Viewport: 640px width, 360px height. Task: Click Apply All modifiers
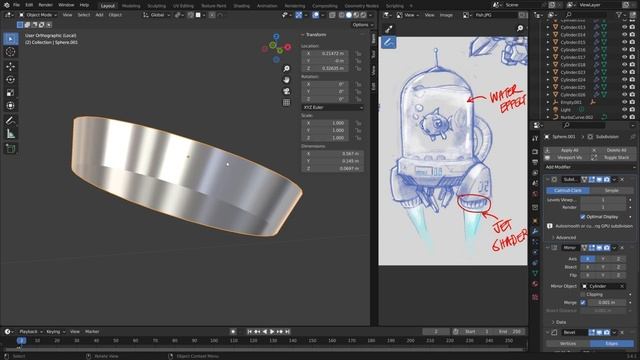pyautogui.click(x=569, y=150)
